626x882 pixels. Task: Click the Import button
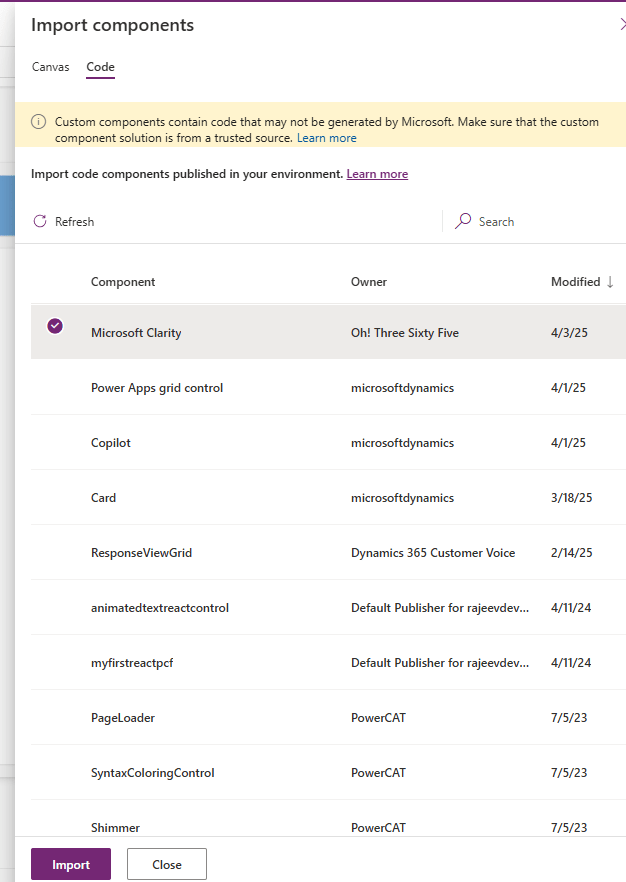pos(71,864)
